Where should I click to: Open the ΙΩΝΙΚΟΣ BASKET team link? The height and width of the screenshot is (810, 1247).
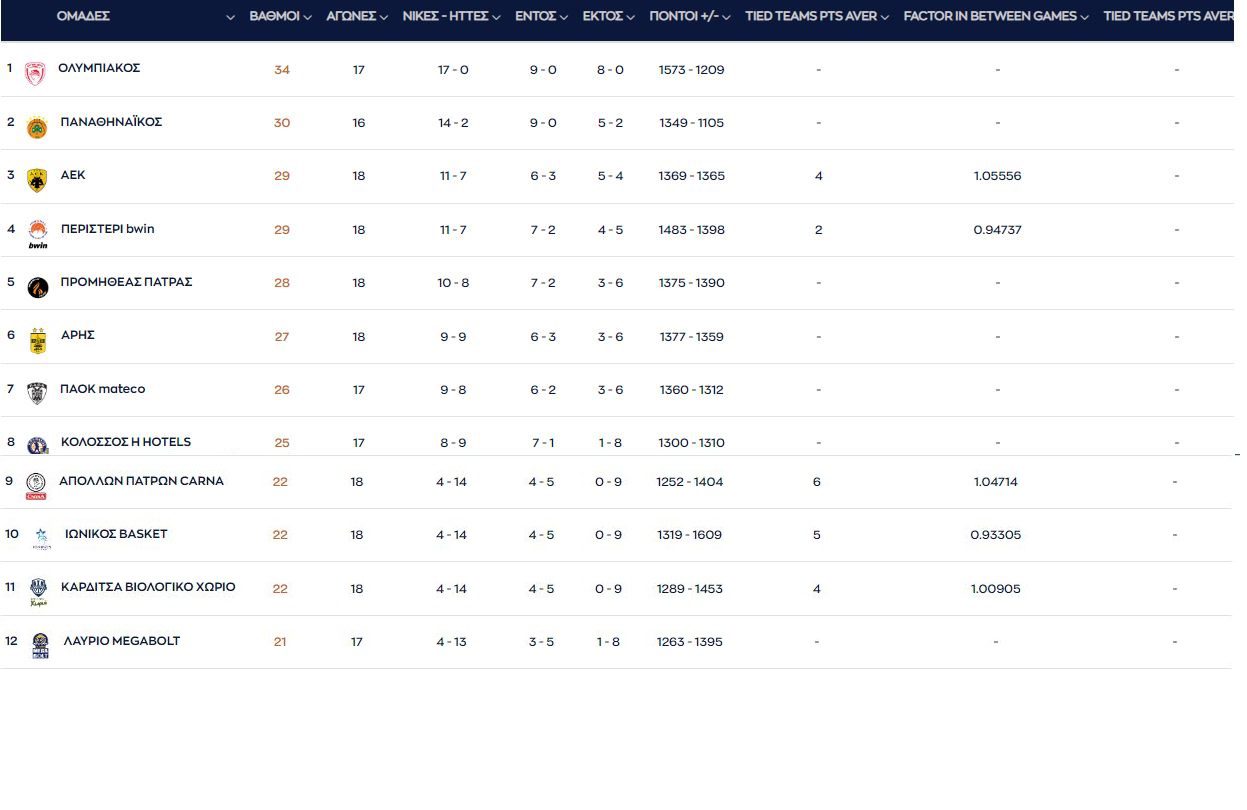(x=116, y=534)
